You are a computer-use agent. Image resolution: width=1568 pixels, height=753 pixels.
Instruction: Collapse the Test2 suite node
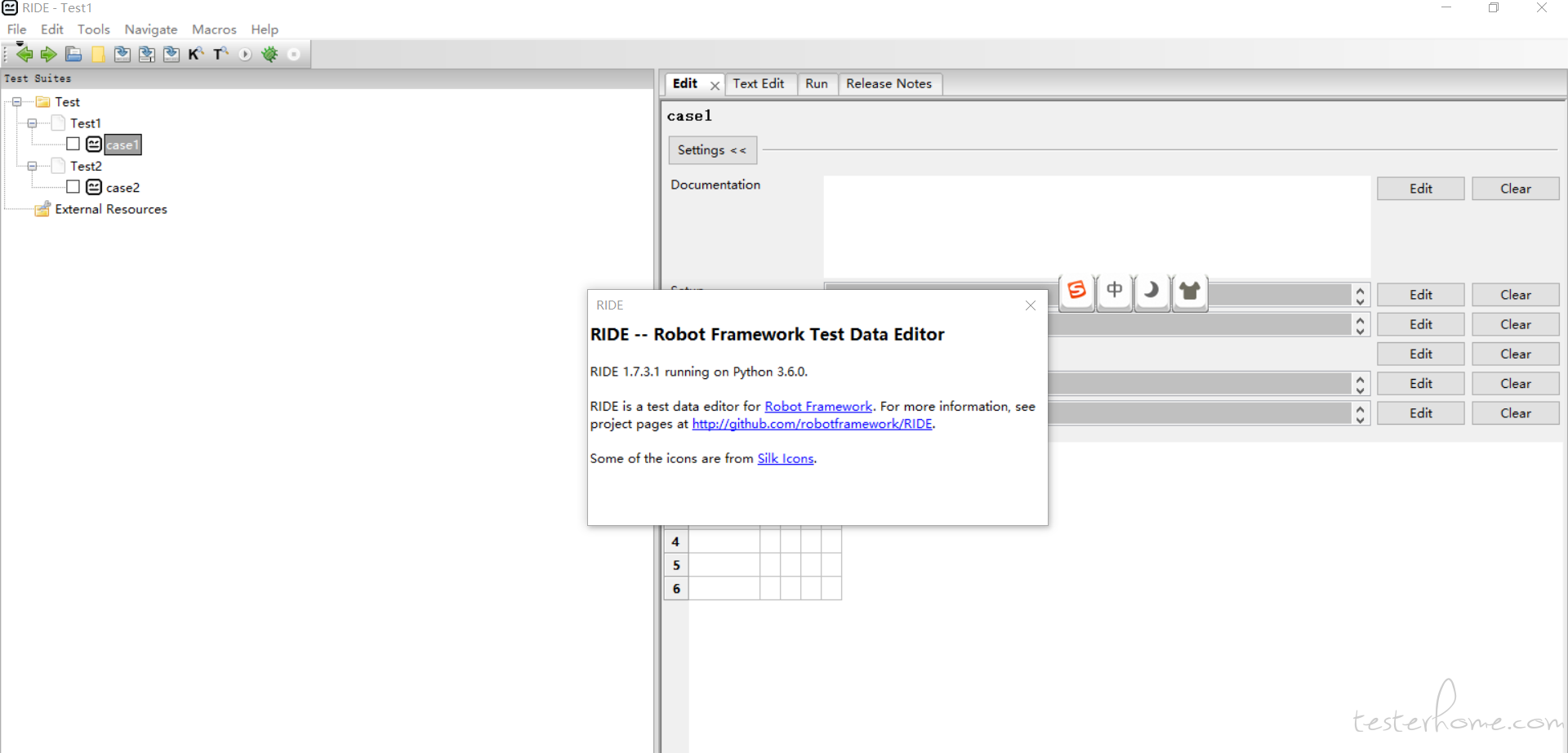pos(33,166)
